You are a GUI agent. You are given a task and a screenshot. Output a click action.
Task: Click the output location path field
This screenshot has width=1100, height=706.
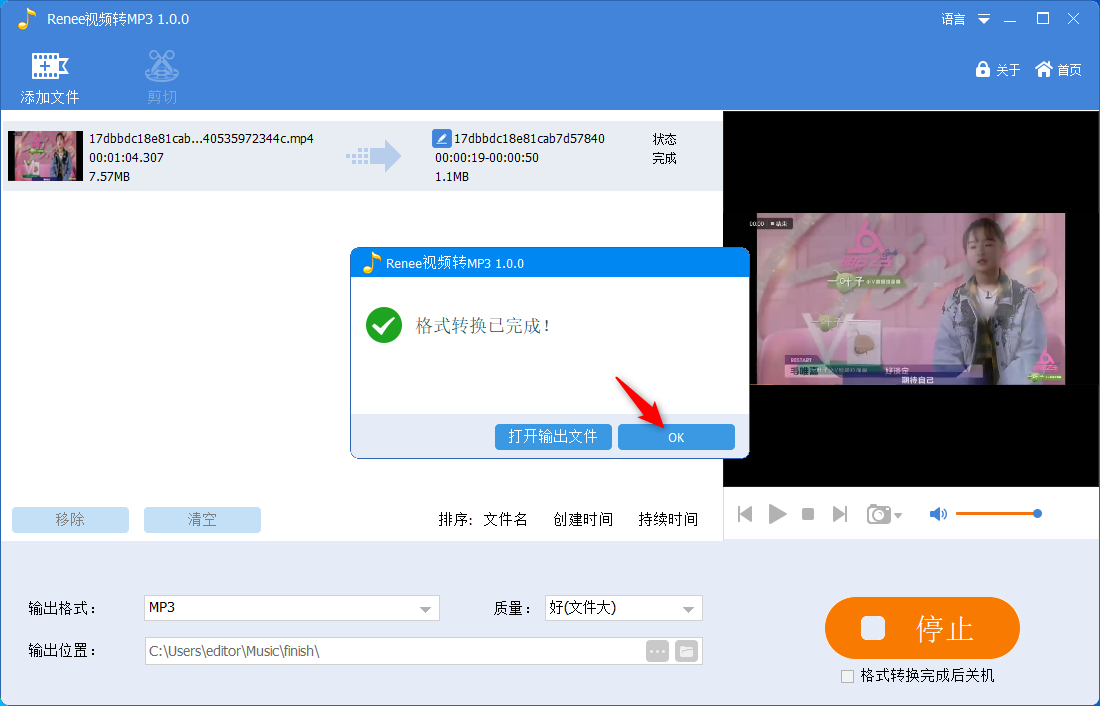394,651
